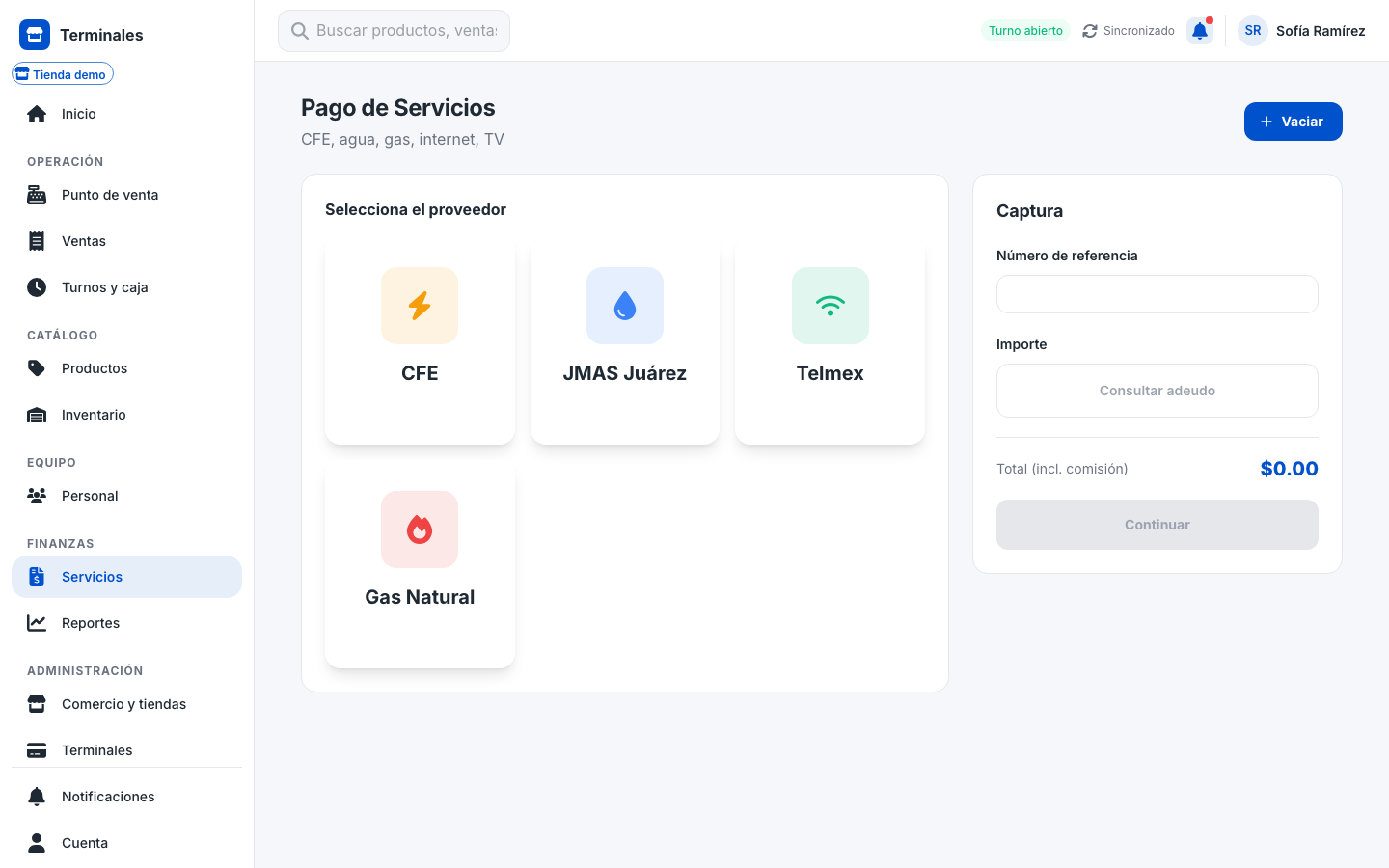Click the Servicios invoice icon
Screen dimensions: 1389x868
(x=37, y=577)
